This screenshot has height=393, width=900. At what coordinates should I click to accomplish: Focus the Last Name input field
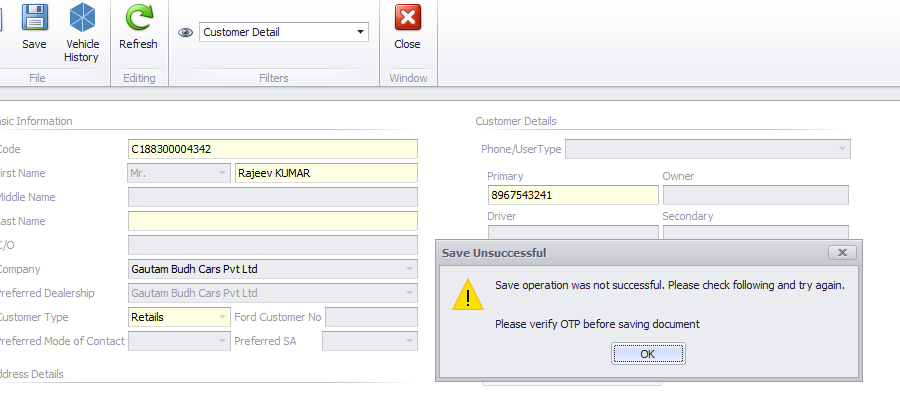coord(273,221)
